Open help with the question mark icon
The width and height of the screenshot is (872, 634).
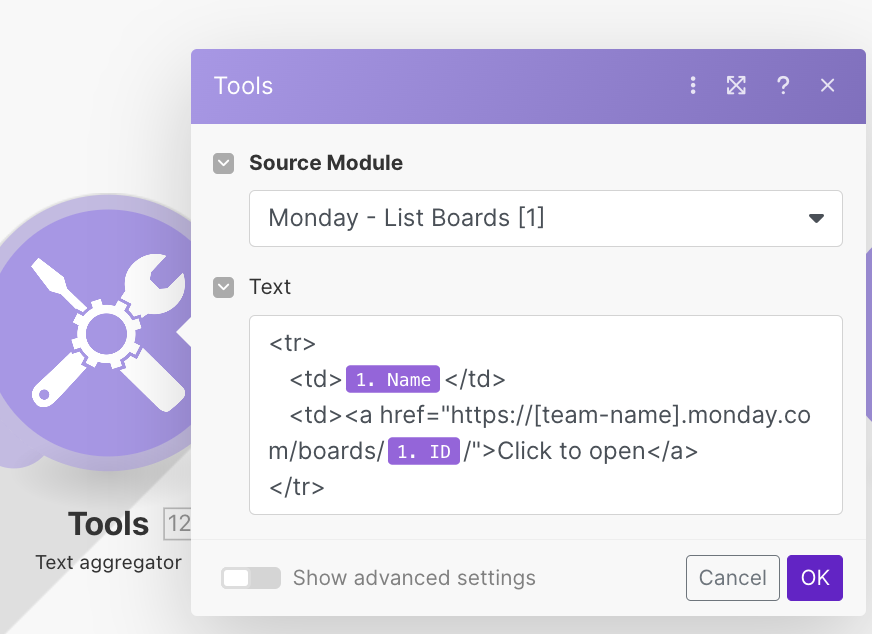(783, 86)
